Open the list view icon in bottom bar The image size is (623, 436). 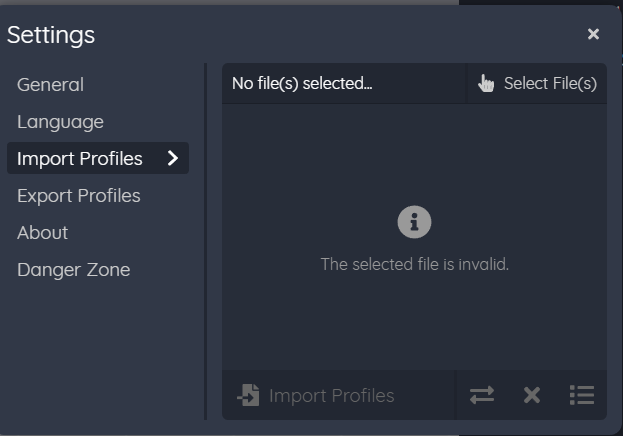582,395
